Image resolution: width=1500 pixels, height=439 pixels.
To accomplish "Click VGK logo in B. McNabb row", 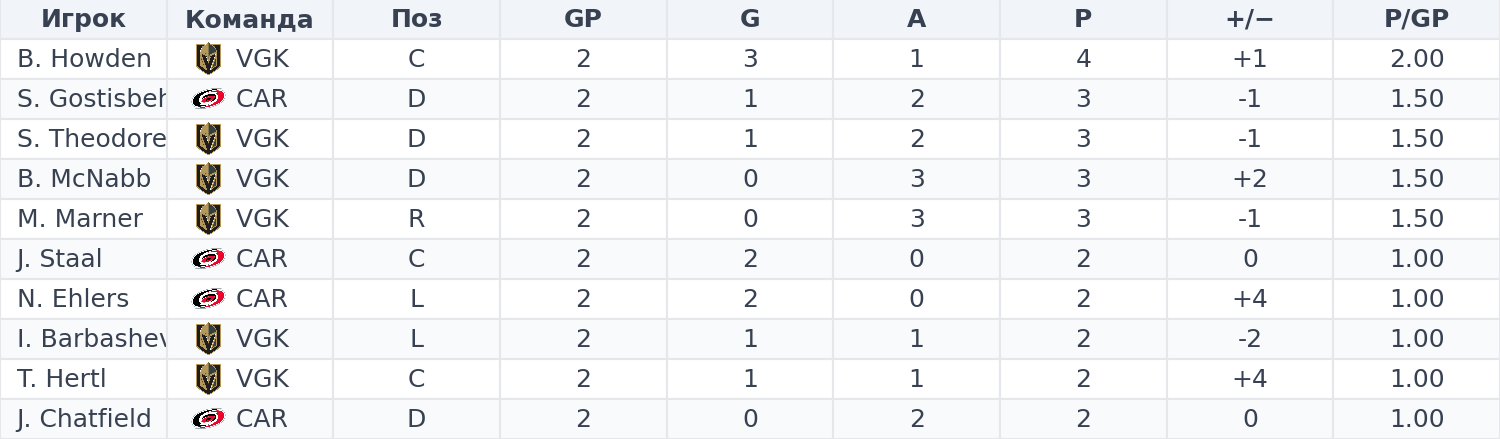I will point(208,179).
